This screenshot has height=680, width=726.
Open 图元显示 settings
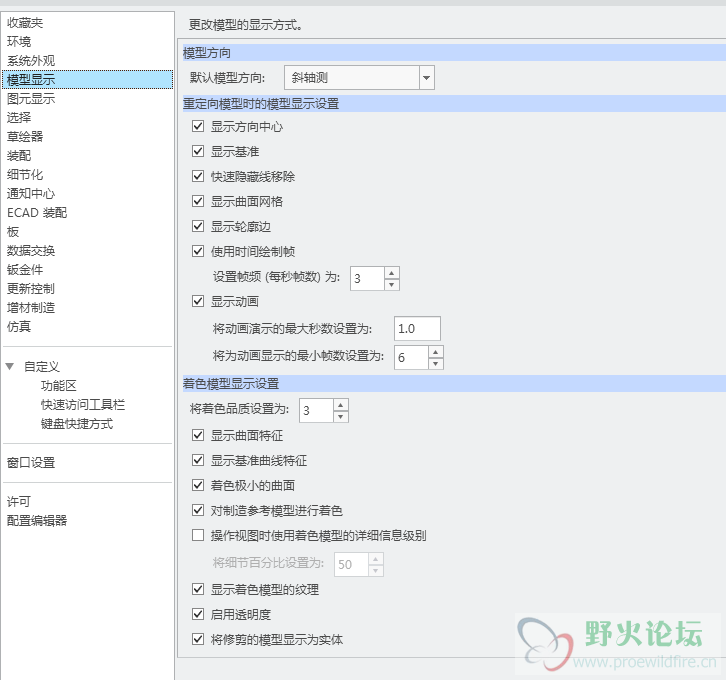tap(88, 98)
